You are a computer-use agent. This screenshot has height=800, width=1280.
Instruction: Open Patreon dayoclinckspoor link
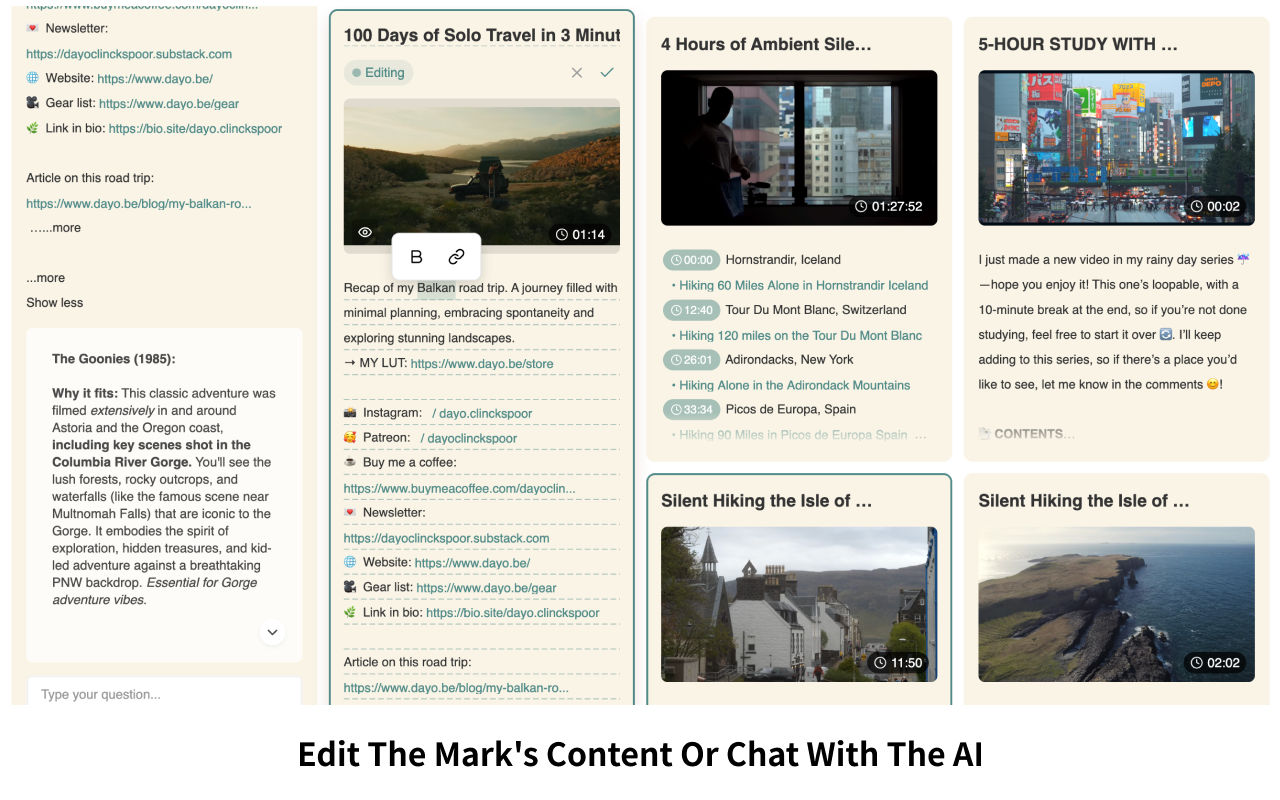(469, 438)
